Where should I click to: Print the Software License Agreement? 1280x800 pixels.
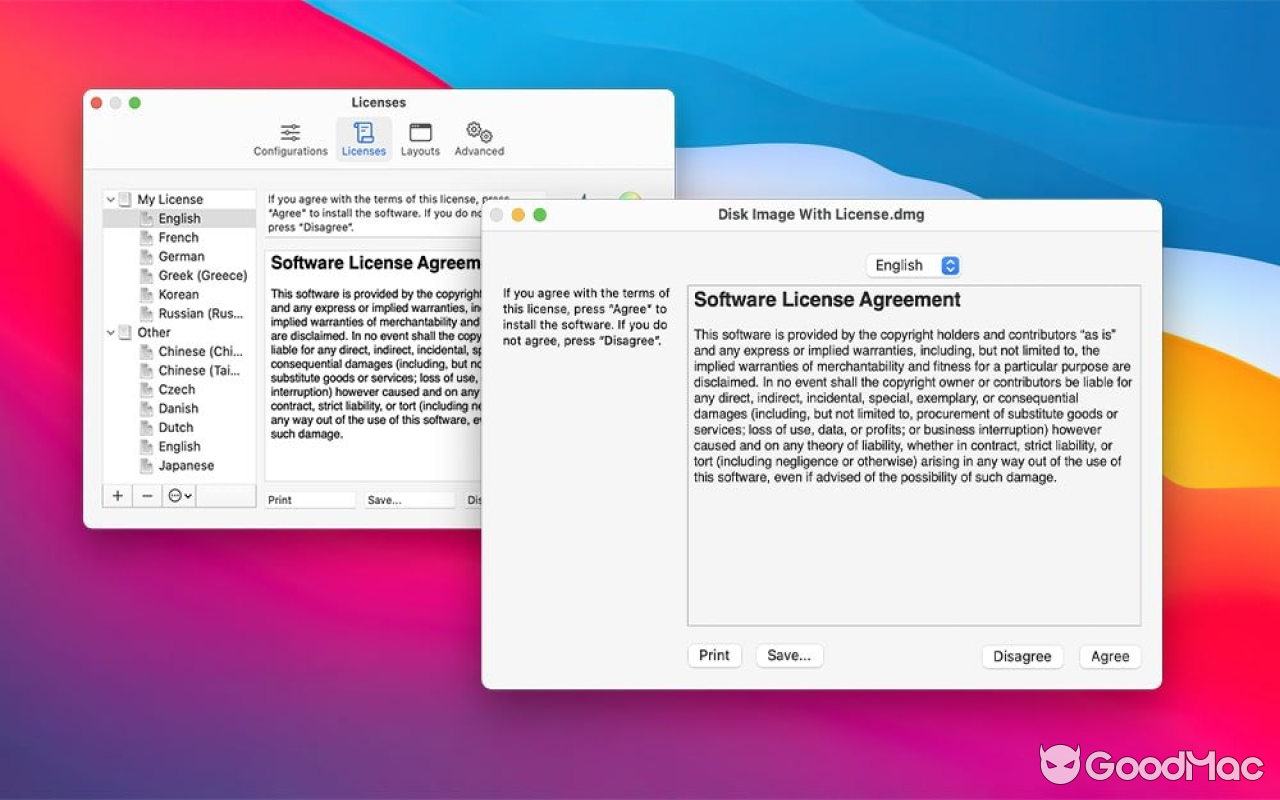[x=714, y=655]
